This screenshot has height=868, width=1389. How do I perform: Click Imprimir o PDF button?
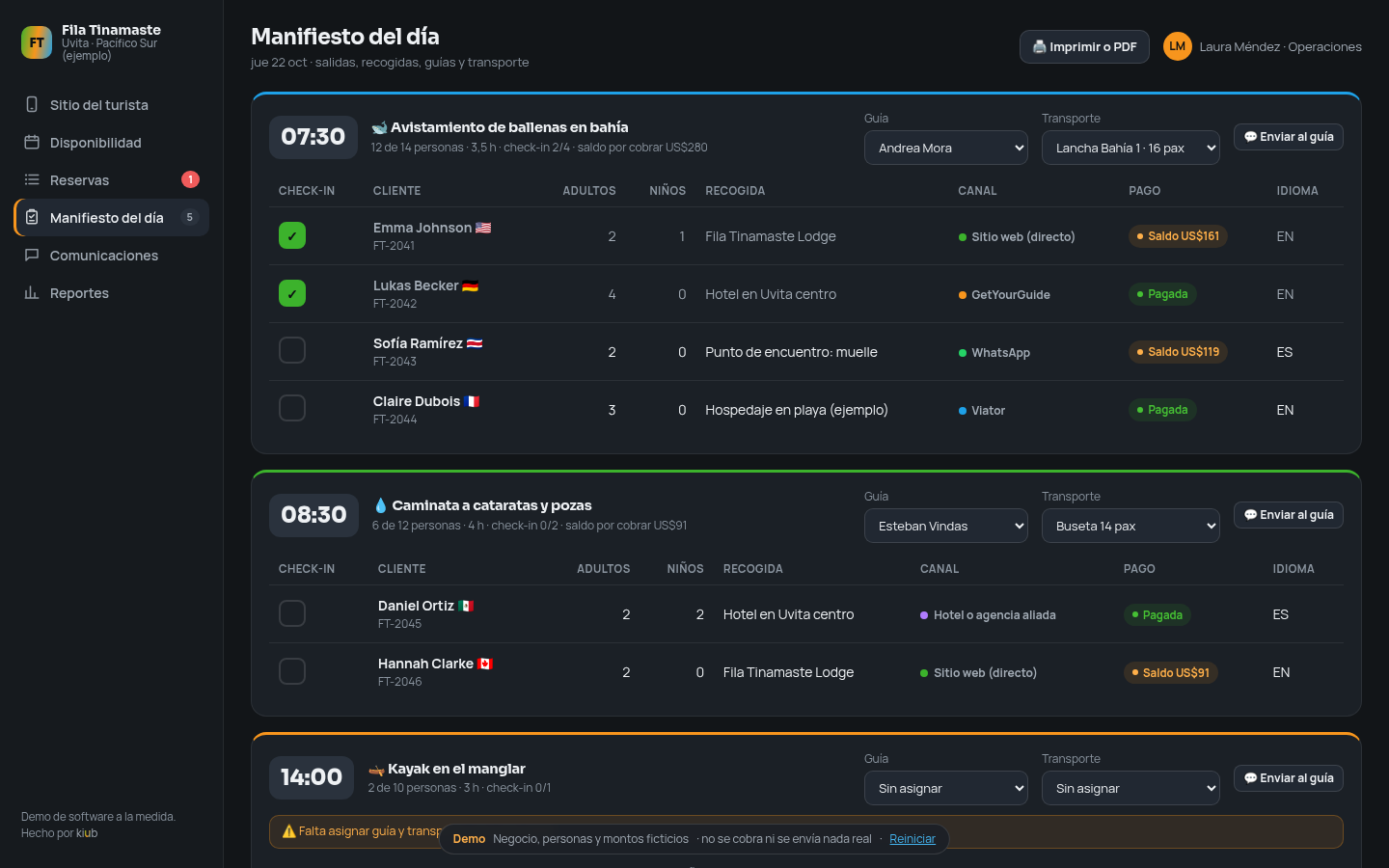pos(1084,46)
